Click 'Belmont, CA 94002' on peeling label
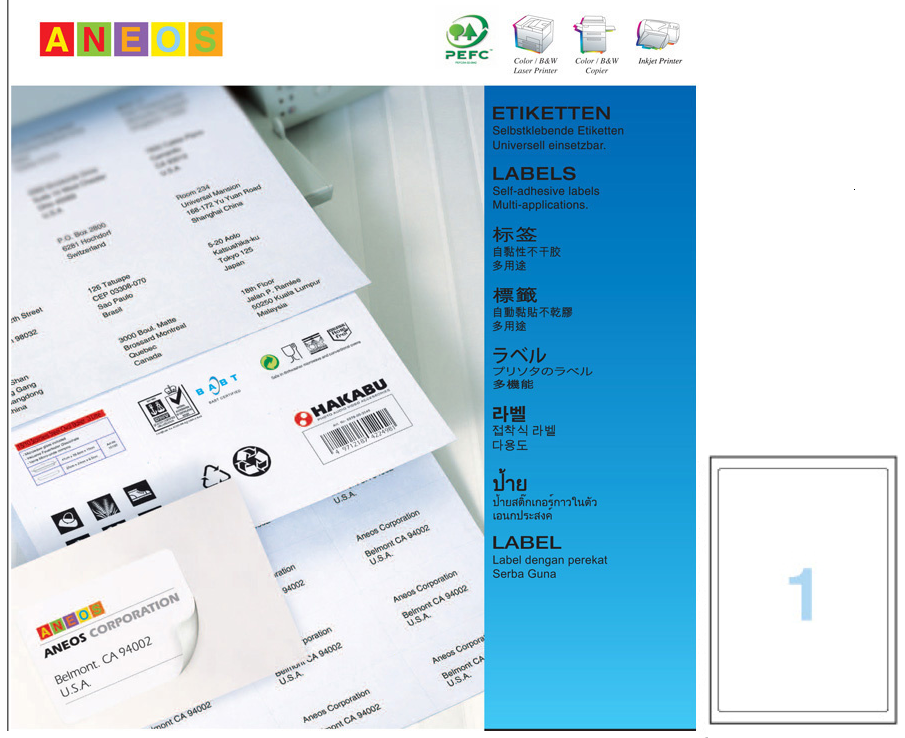905x738 pixels. [x=103, y=660]
